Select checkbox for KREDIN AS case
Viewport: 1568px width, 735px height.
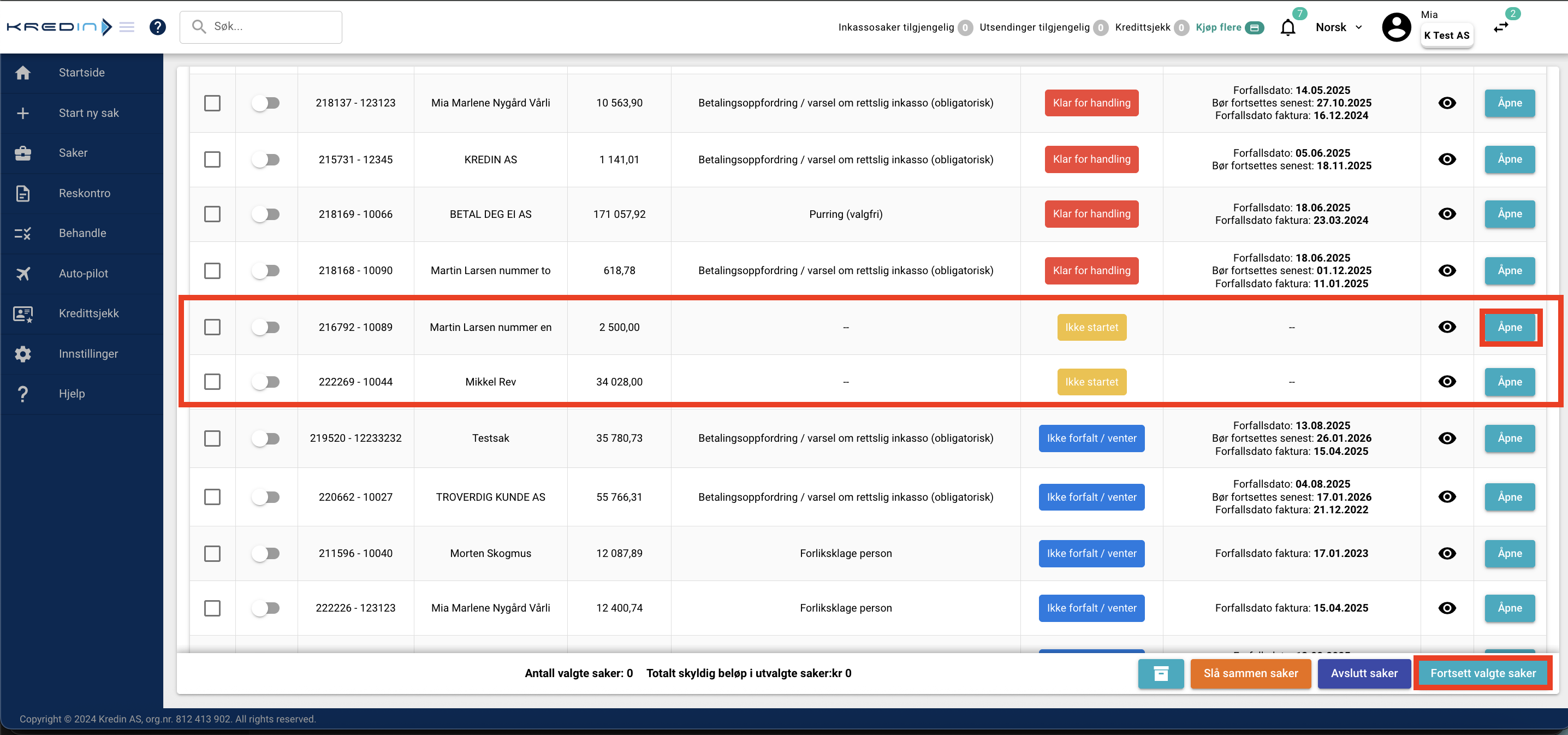click(212, 159)
